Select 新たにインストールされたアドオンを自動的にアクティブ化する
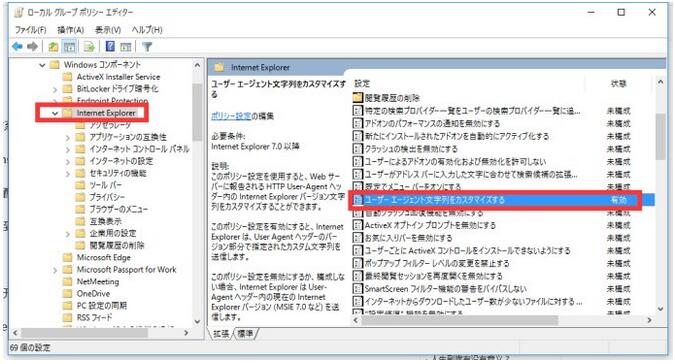 click(x=457, y=136)
